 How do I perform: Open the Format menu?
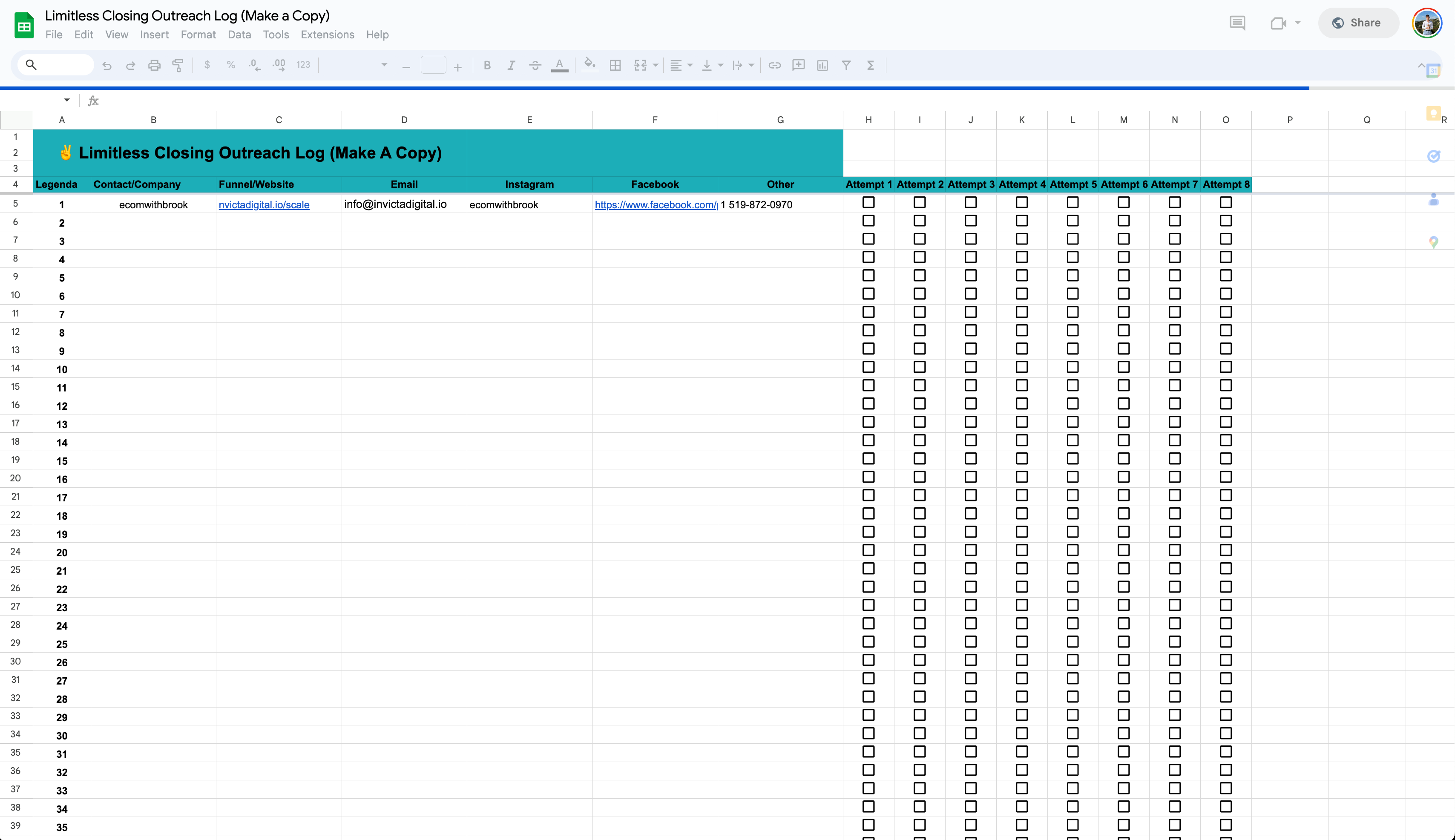pyautogui.click(x=198, y=35)
